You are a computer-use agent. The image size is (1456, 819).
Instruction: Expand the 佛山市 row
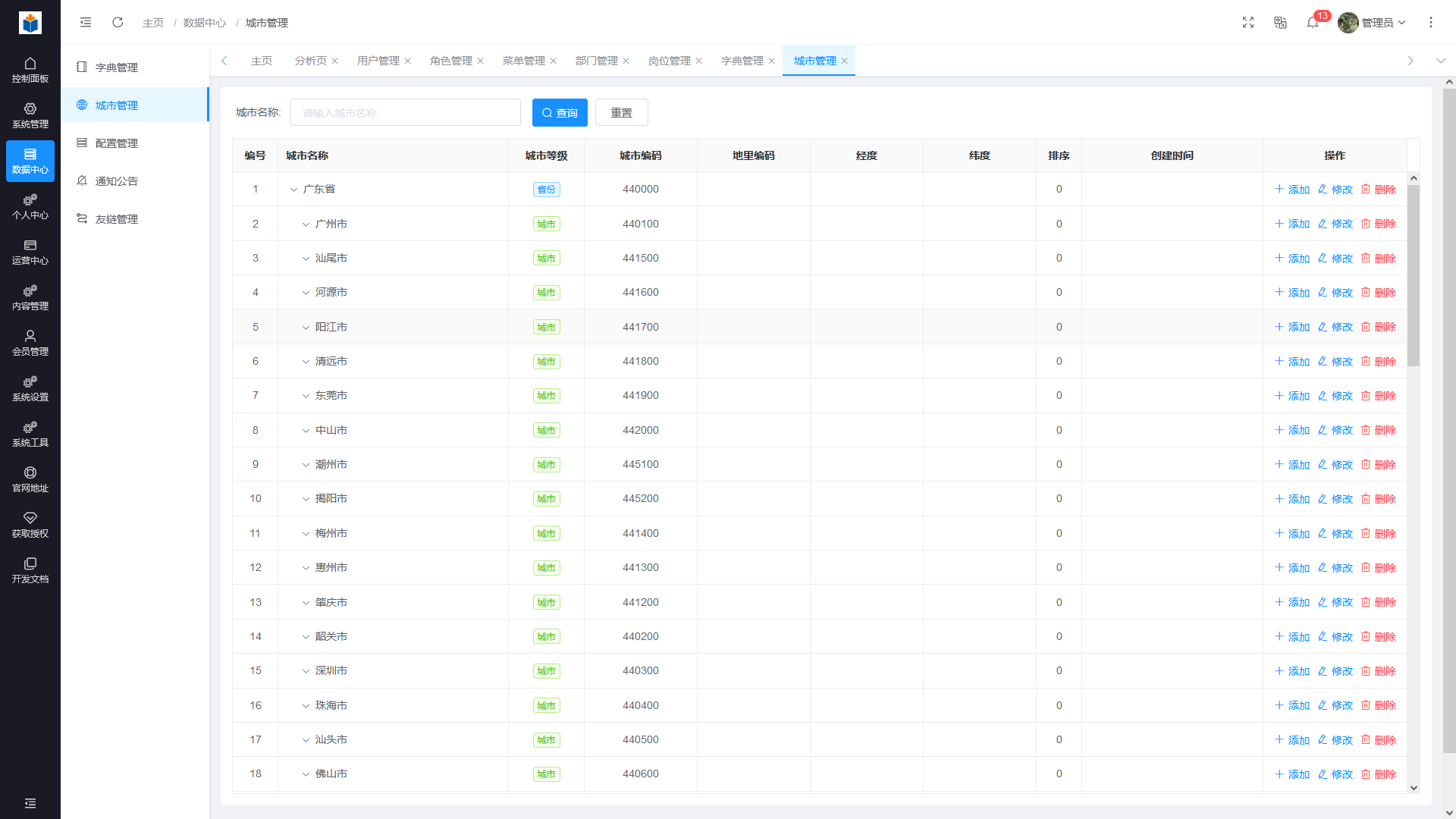(306, 774)
